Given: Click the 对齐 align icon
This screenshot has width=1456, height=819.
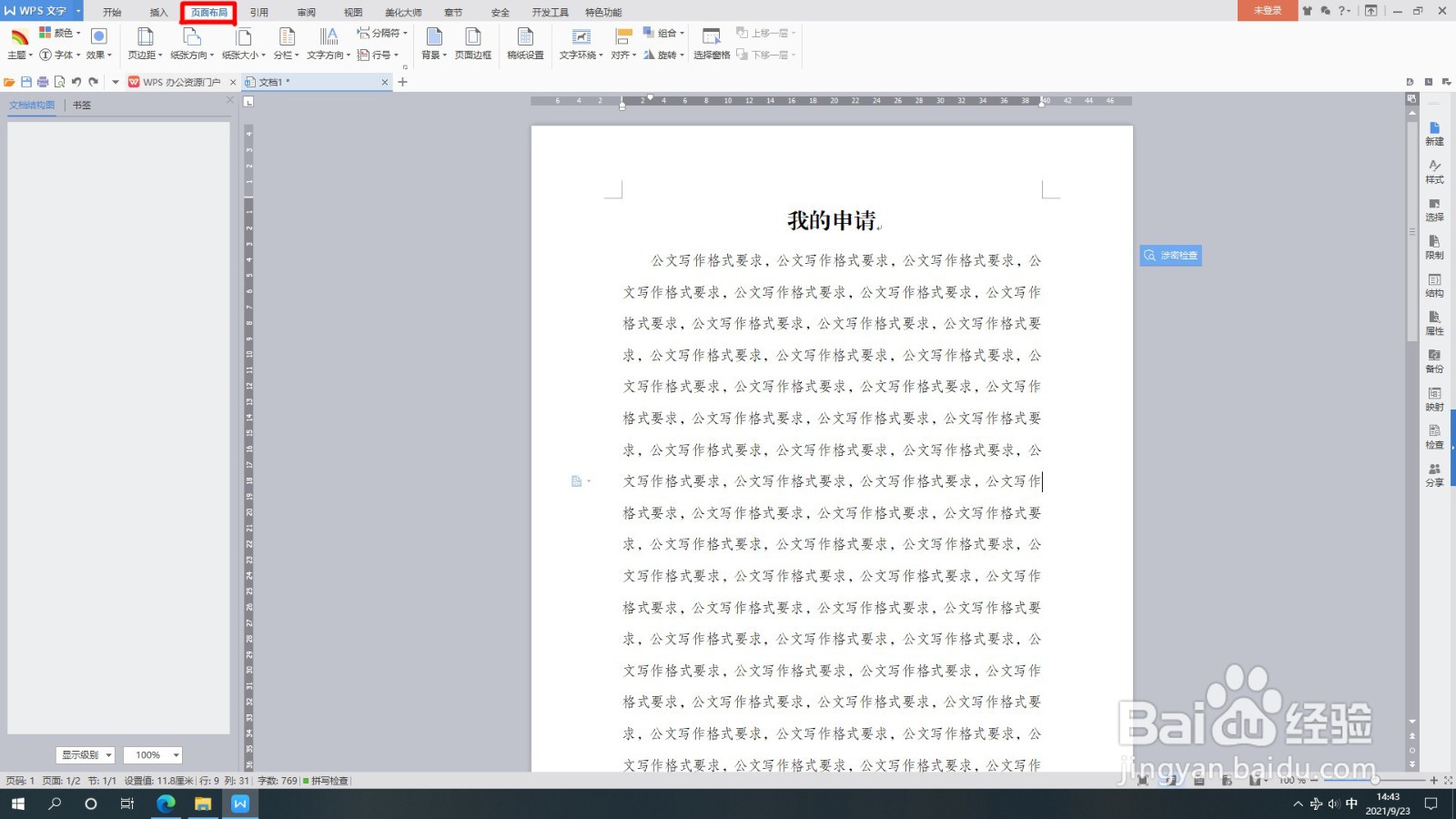Looking at the screenshot, I should (x=623, y=36).
